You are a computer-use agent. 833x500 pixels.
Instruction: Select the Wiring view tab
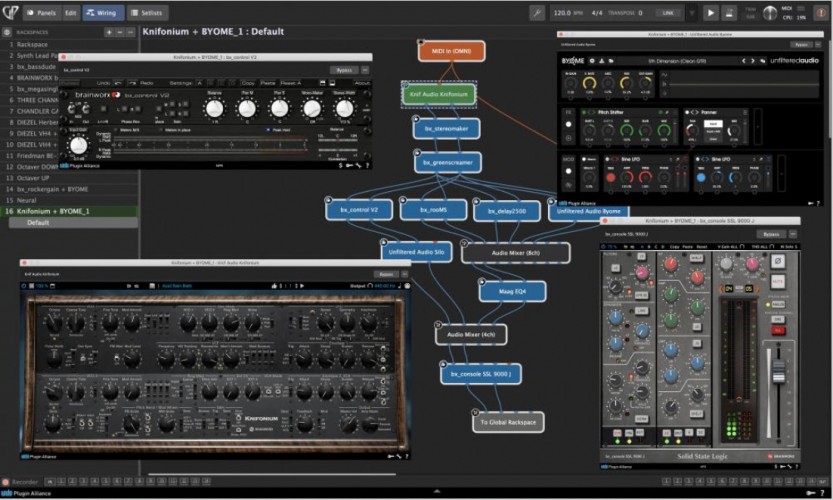click(x=103, y=13)
